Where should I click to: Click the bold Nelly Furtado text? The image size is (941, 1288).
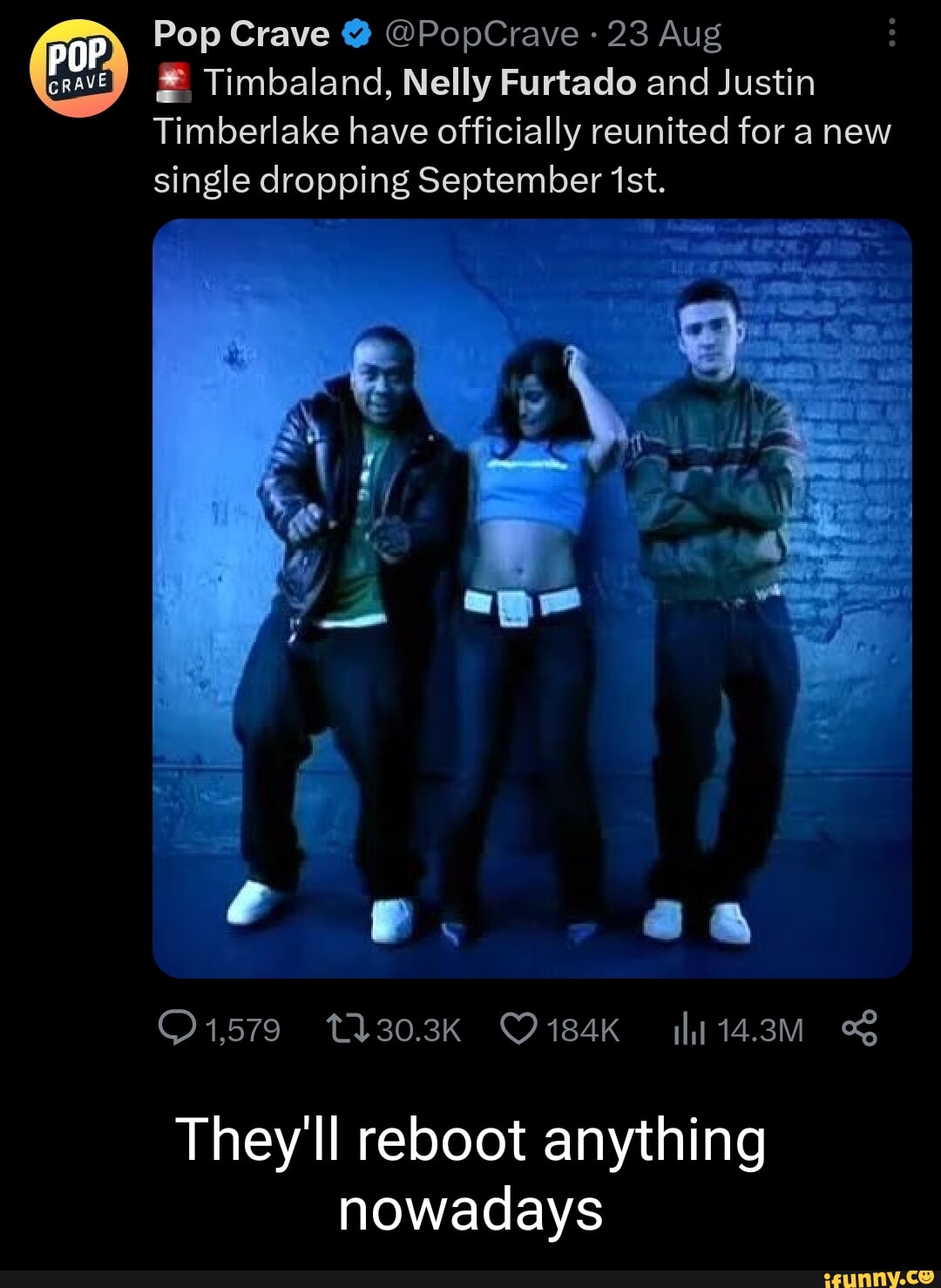(519, 84)
